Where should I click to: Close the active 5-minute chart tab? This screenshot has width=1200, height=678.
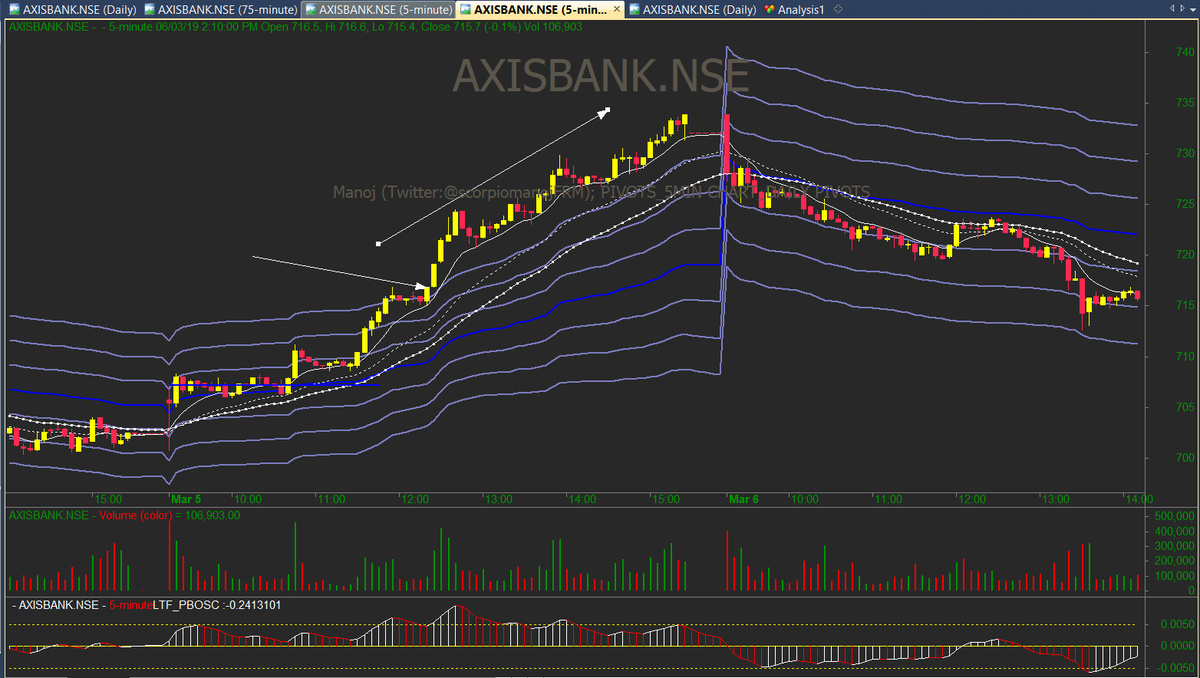618,9
